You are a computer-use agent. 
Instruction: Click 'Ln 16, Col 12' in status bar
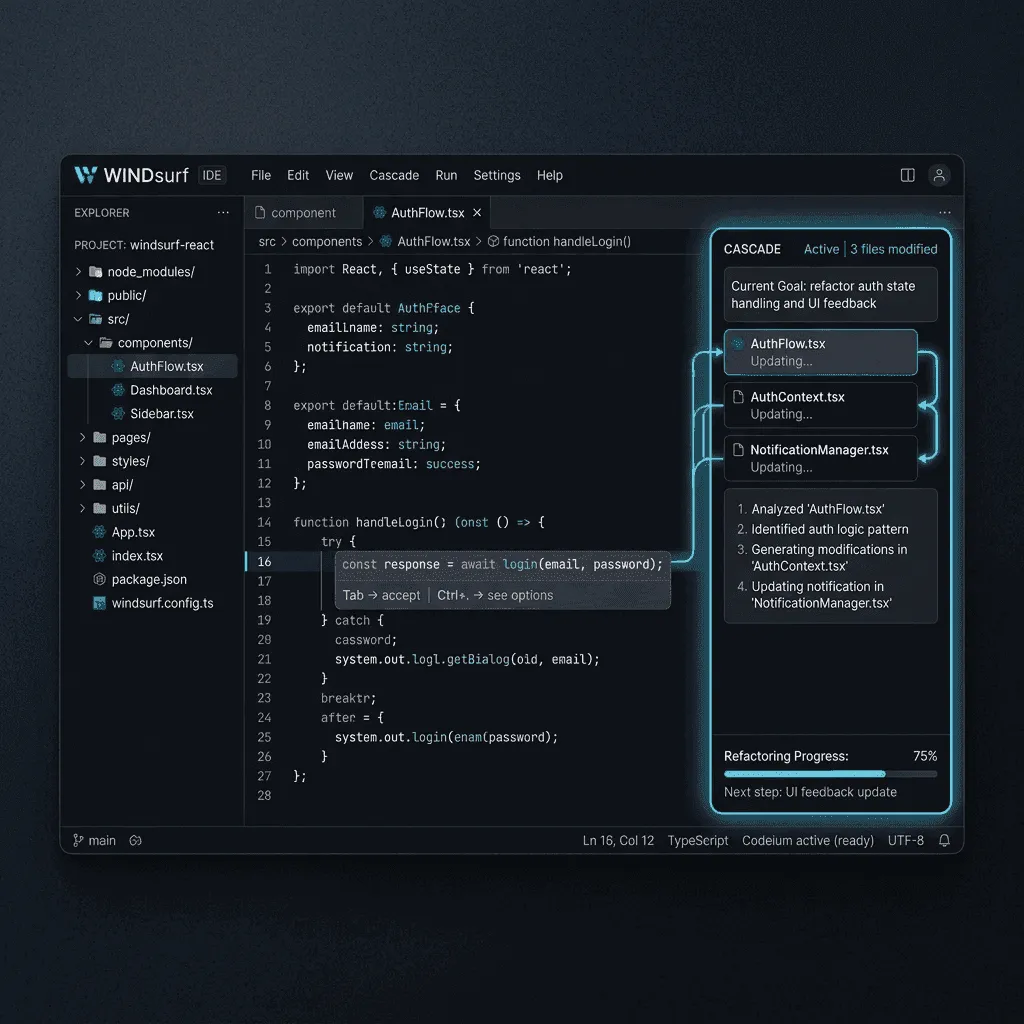(x=618, y=840)
